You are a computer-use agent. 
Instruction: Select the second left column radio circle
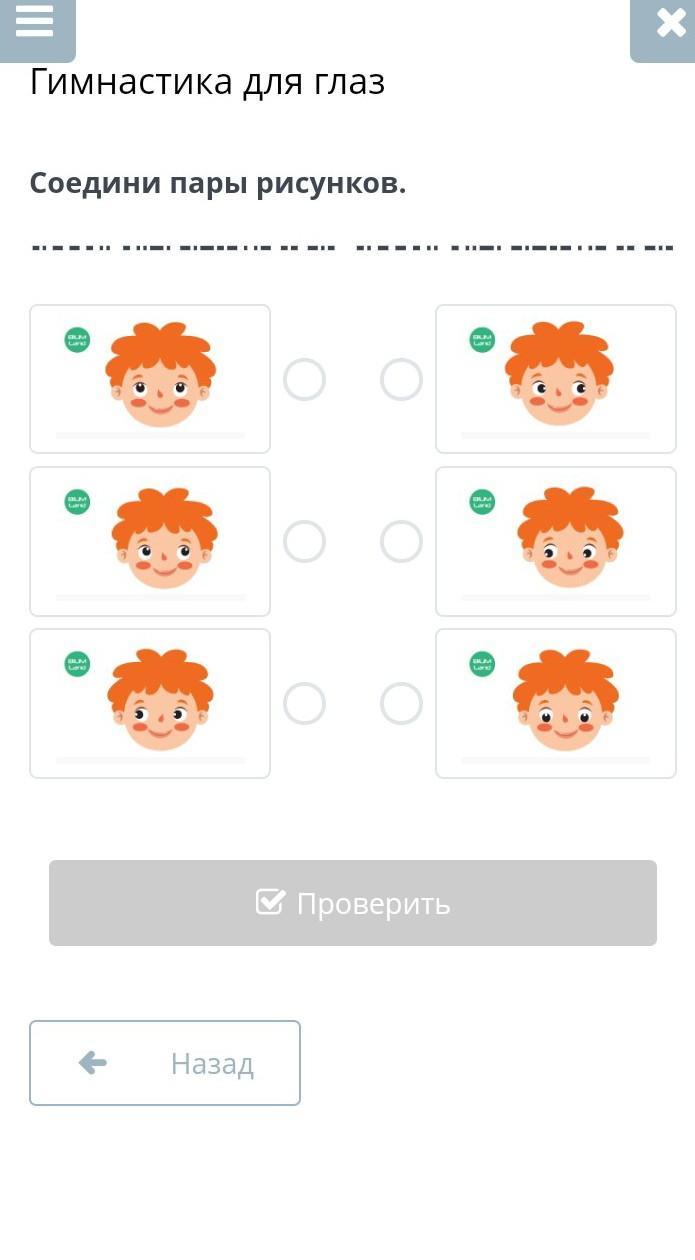pos(304,542)
